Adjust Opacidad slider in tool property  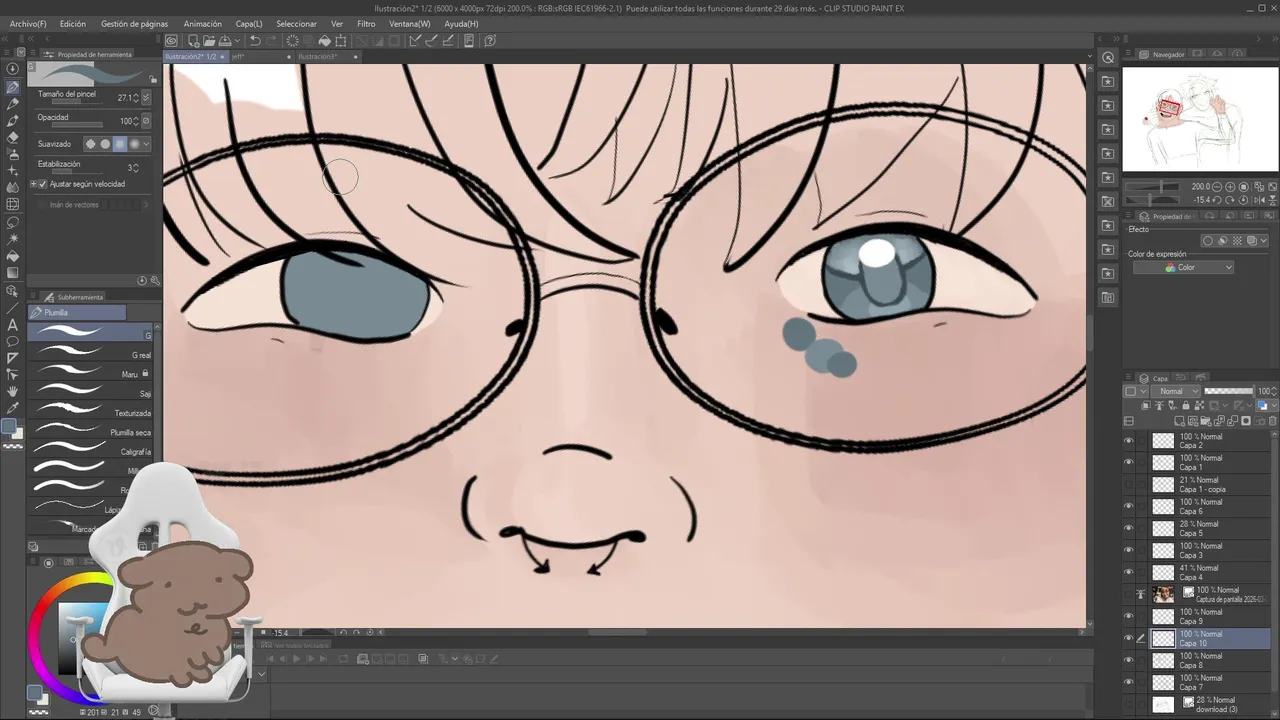pos(77,125)
